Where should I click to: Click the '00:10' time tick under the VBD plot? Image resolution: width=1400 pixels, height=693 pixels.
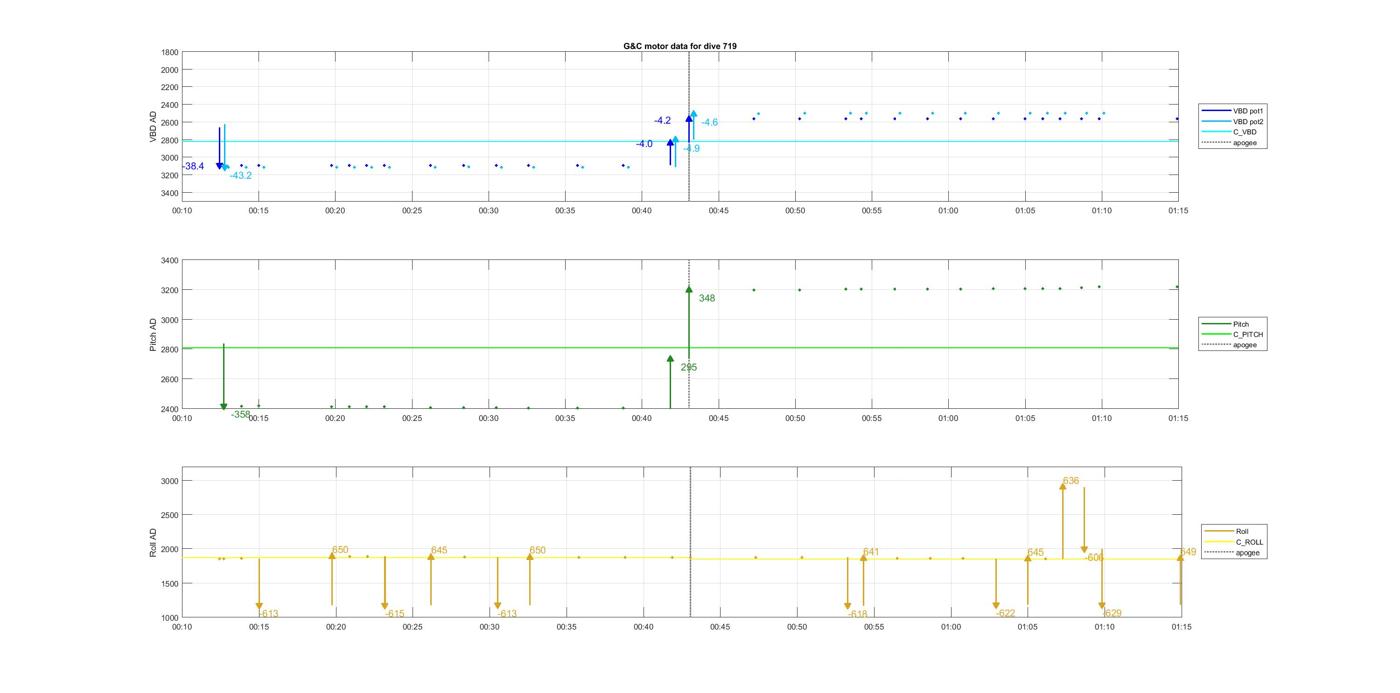[x=181, y=210]
